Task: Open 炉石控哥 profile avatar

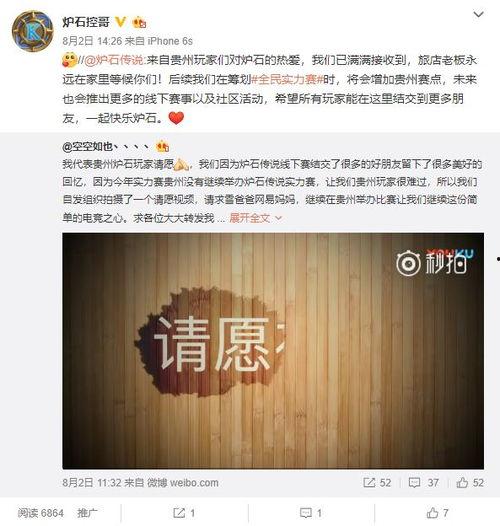Action: (33, 31)
